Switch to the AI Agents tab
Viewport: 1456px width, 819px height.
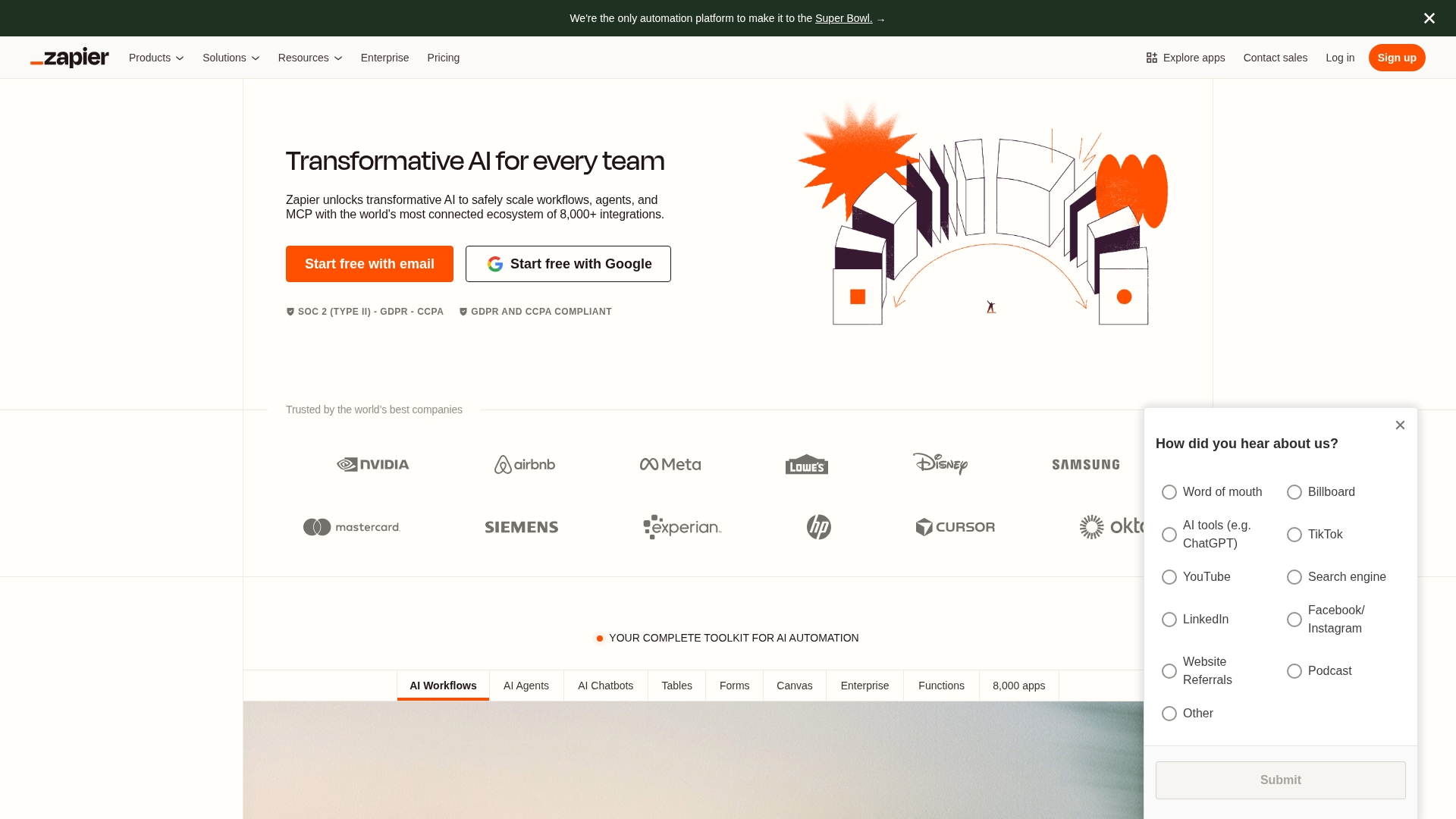click(526, 686)
